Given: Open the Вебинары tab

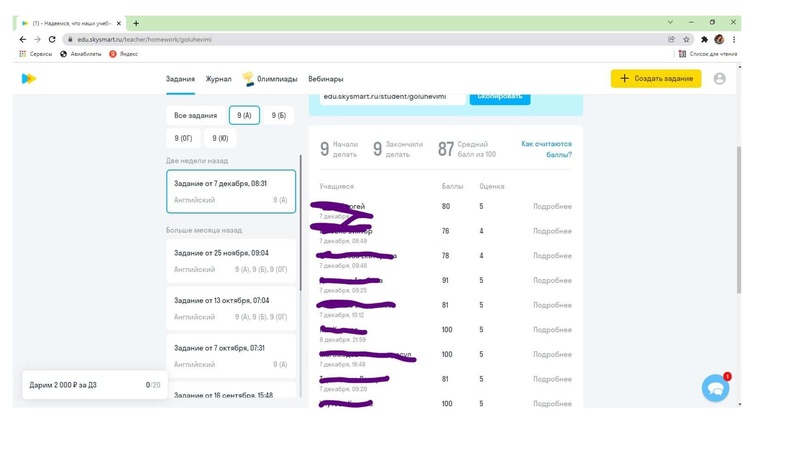Looking at the screenshot, I should (x=325, y=79).
